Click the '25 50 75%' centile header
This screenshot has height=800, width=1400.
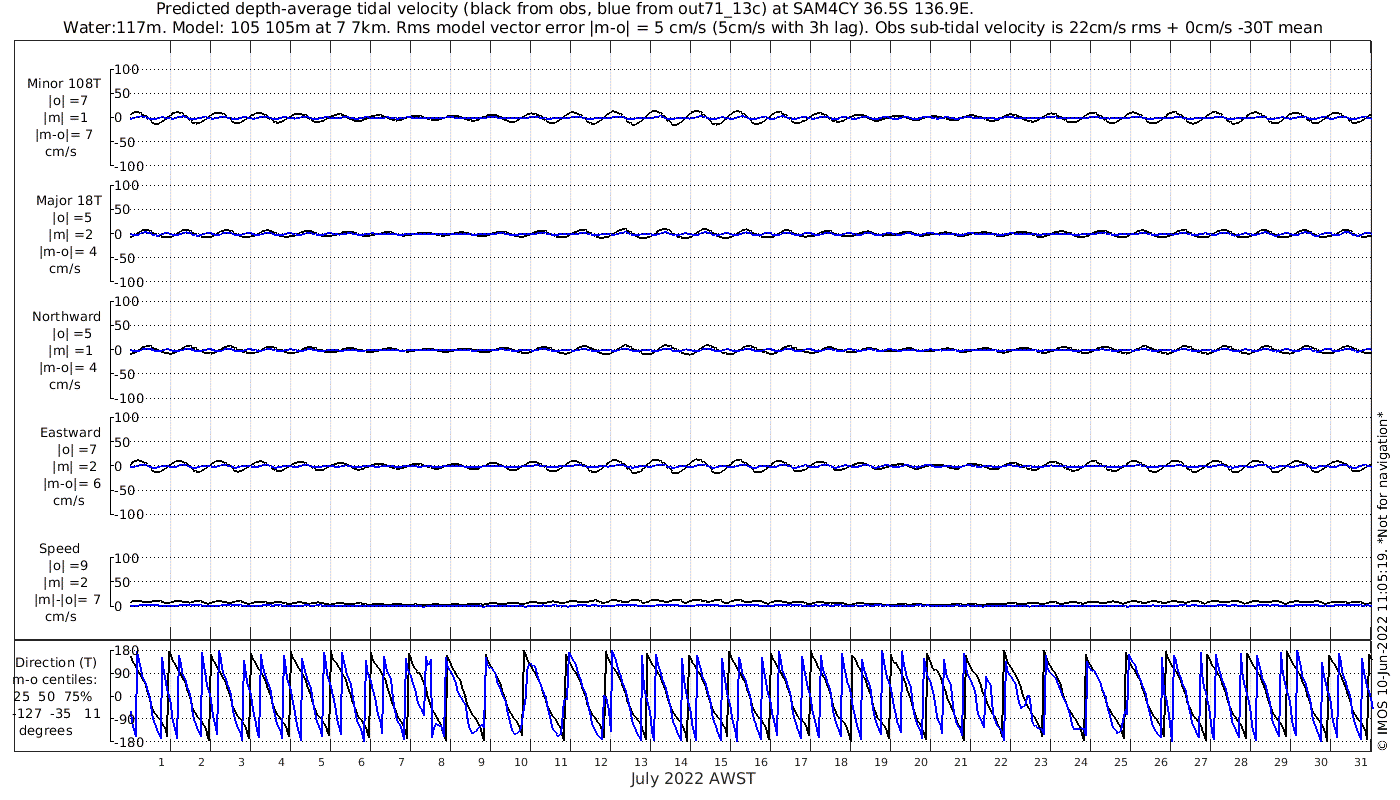tap(53, 697)
